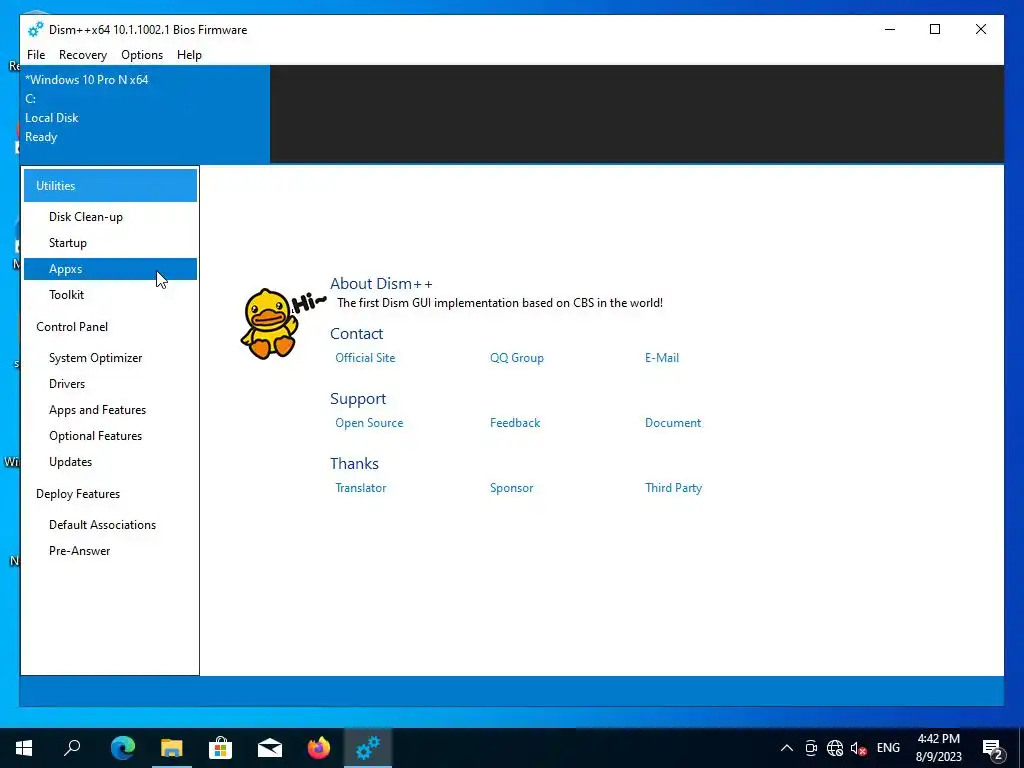Open the Recovery menu
Screen dimensions: 1024x768
tap(83, 55)
